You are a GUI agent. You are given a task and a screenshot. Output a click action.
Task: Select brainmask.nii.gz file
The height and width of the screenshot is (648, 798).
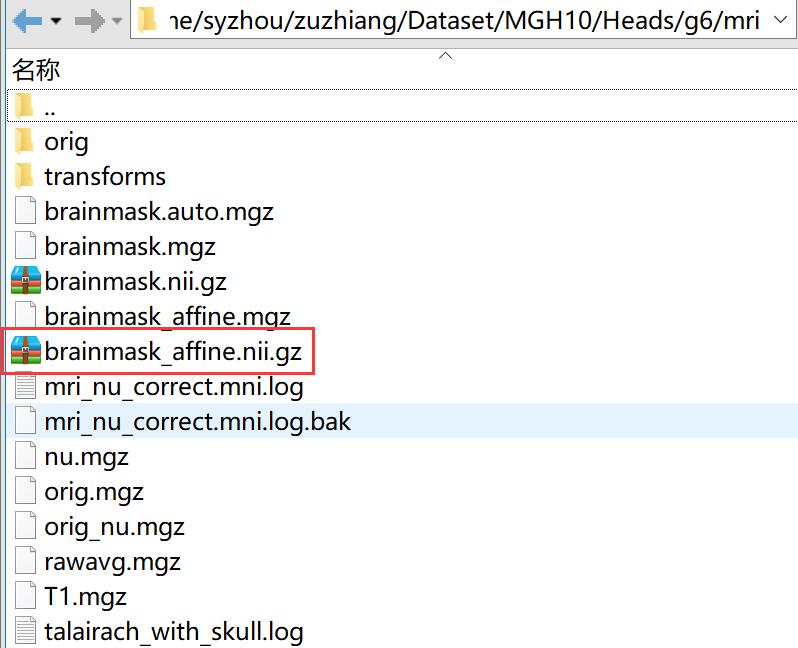pos(135,281)
